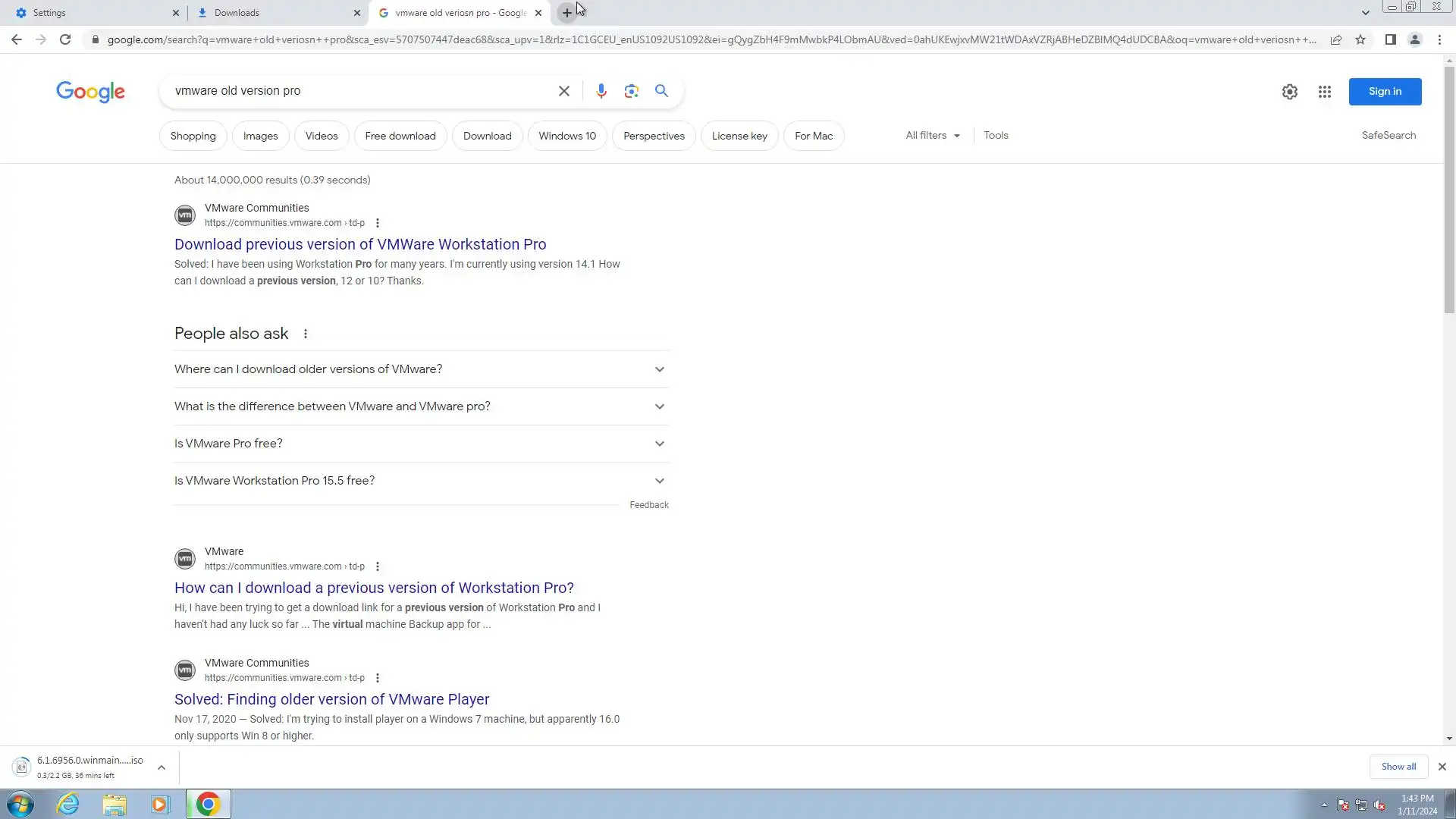Bookmark this page with star icon
This screenshot has width=1456, height=819.
click(1360, 39)
